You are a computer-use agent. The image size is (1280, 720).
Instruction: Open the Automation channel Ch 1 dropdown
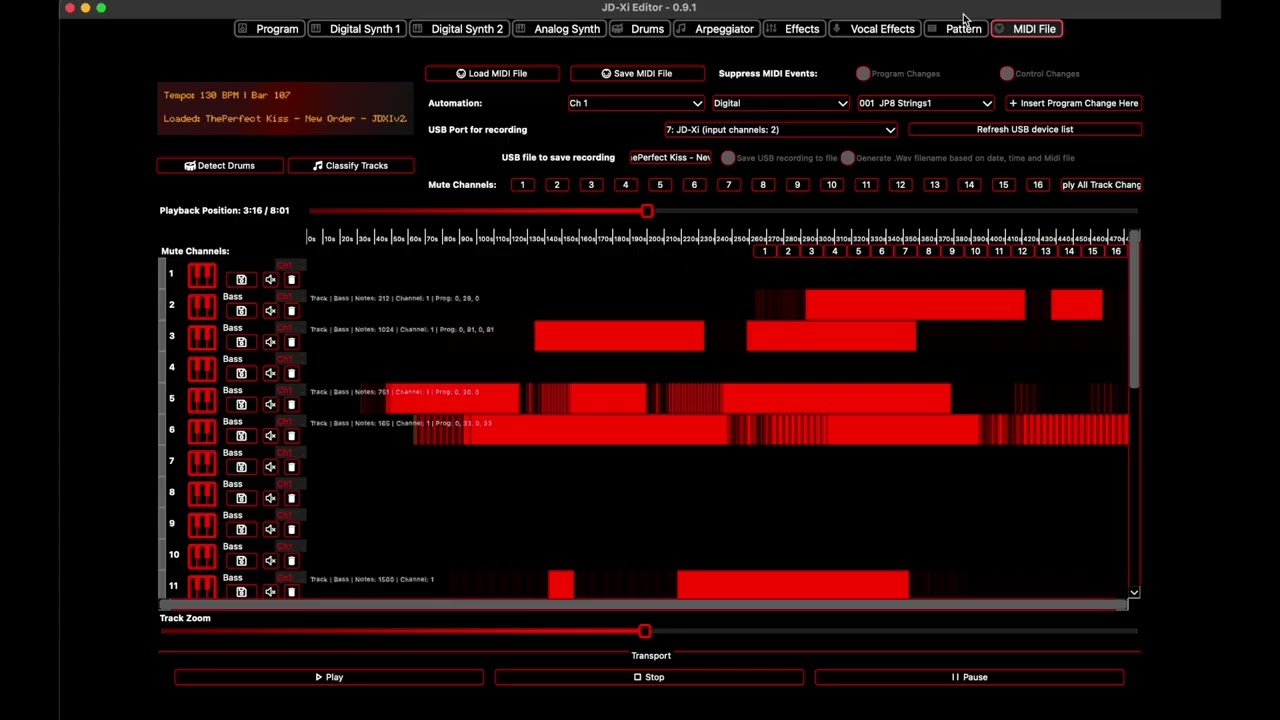point(636,103)
